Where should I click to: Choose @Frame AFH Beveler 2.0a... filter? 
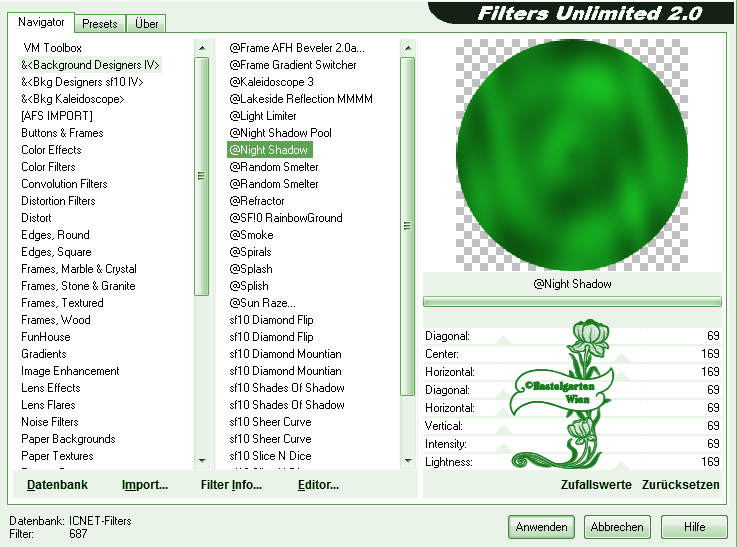(x=297, y=48)
